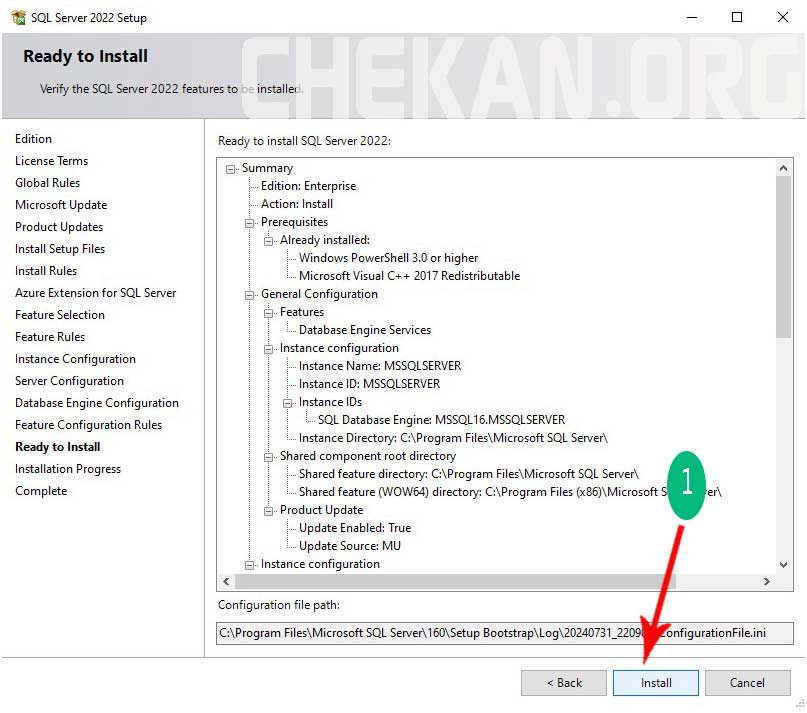Open Feature Selection step in sidebar
Screen dimensions: 807x713
pos(60,315)
